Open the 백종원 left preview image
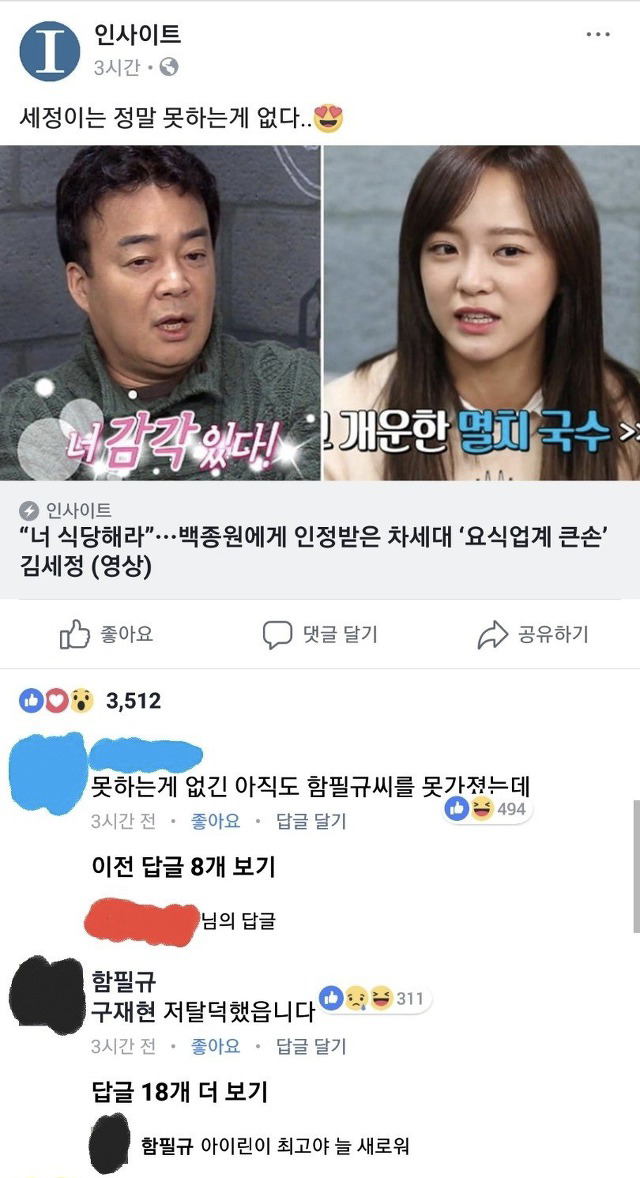The width and height of the screenshot is (640, 1178). coord(160,313)
